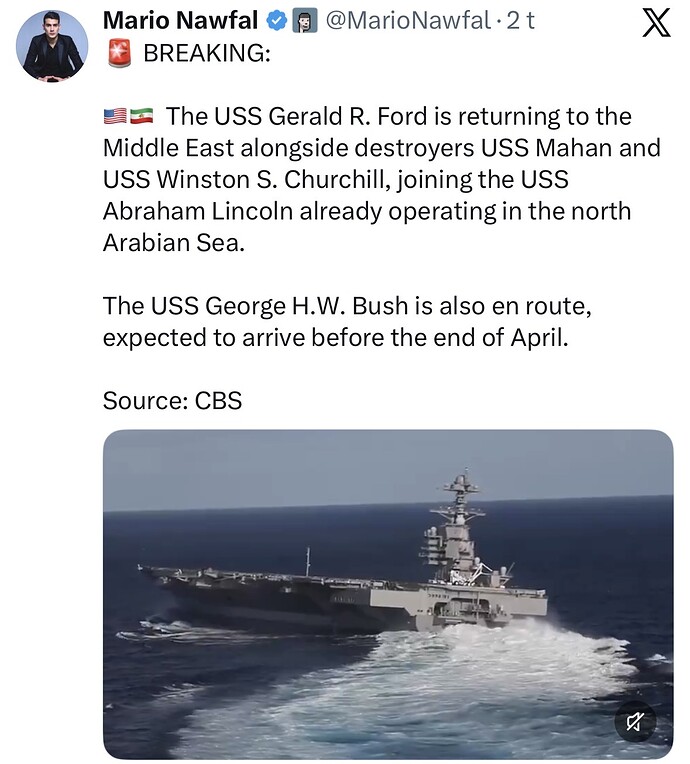Click the "BREAKING:" headline text
Viewport: 690px width, 764px height.
pyautogui.click(x=207, y=53)
